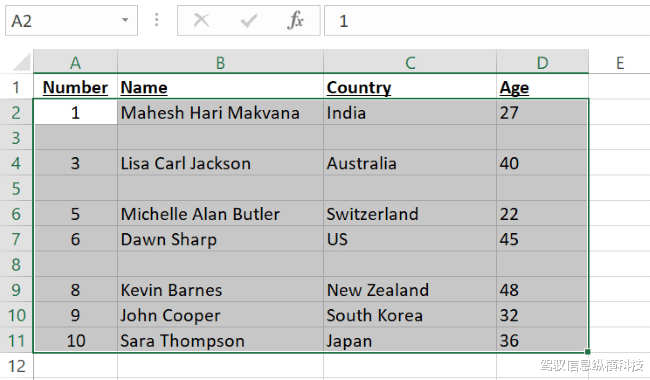Click the fill handle at selection corner
The image size is (650, 380).
pyautogui.click(x=587, y=352)
